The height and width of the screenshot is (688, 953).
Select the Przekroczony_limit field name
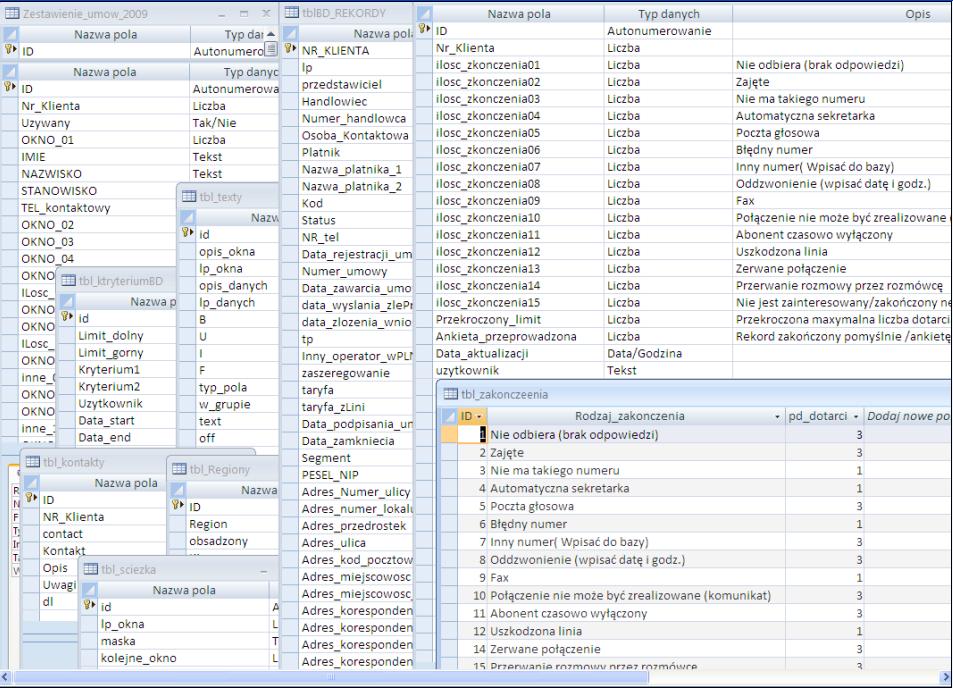(488, 320)
